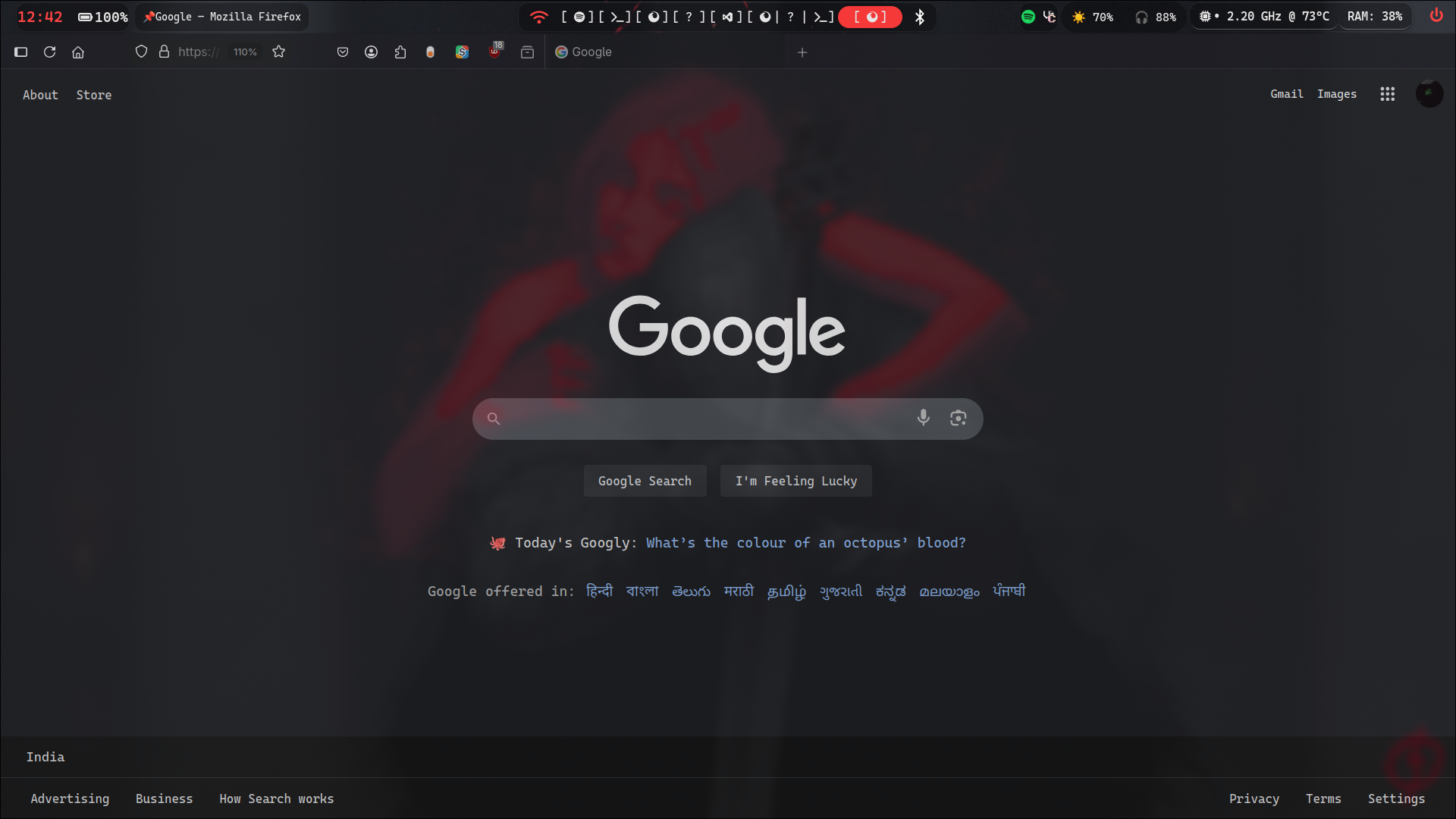Open the red power menu button
The image size is (1456, 819).
[1436, 15]
